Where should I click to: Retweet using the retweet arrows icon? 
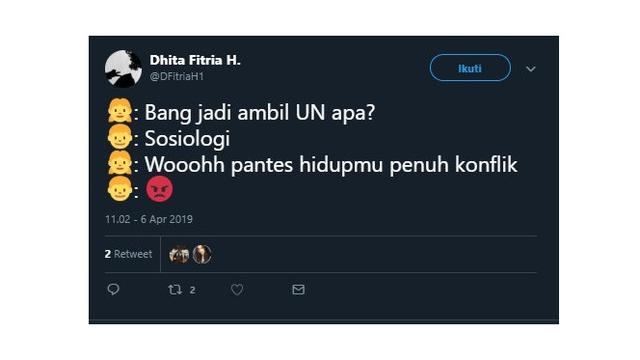175,290
